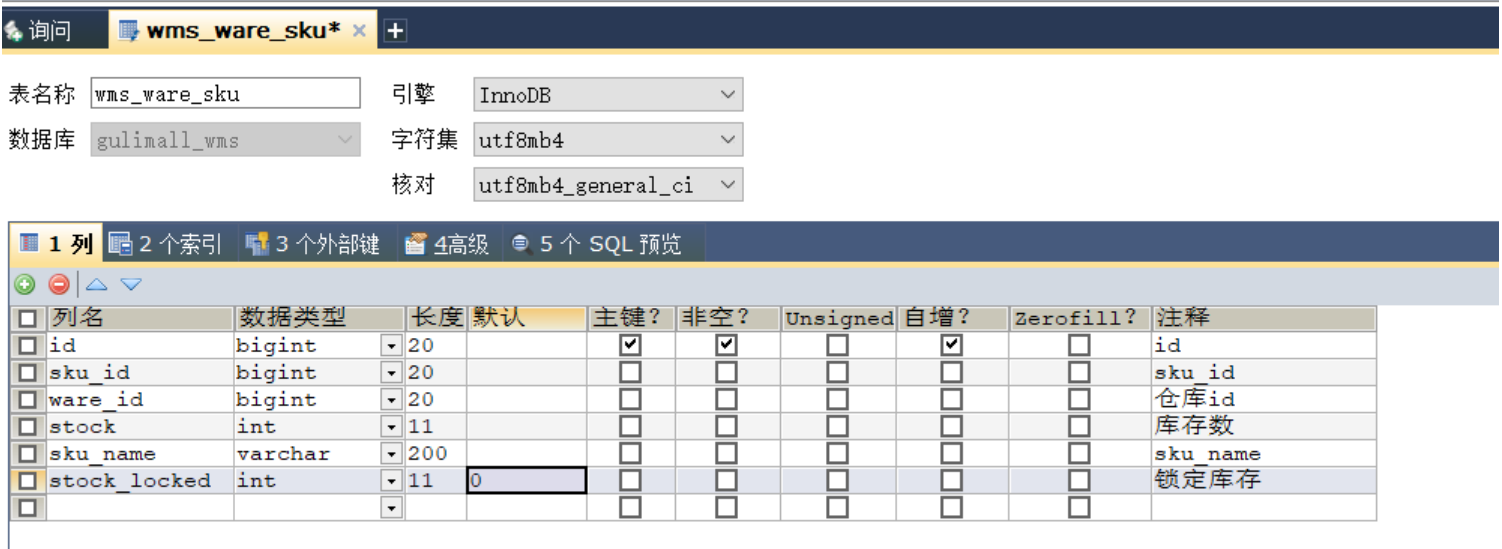The width and height of the screenshot is (1502, 549).
Task: Open the 3 个外部键 foreign keys tab
Action: [x=313, y=243]
